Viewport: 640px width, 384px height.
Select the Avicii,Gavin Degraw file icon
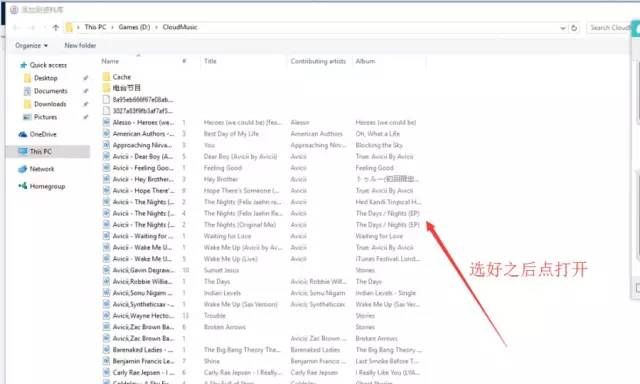[107, 270]
